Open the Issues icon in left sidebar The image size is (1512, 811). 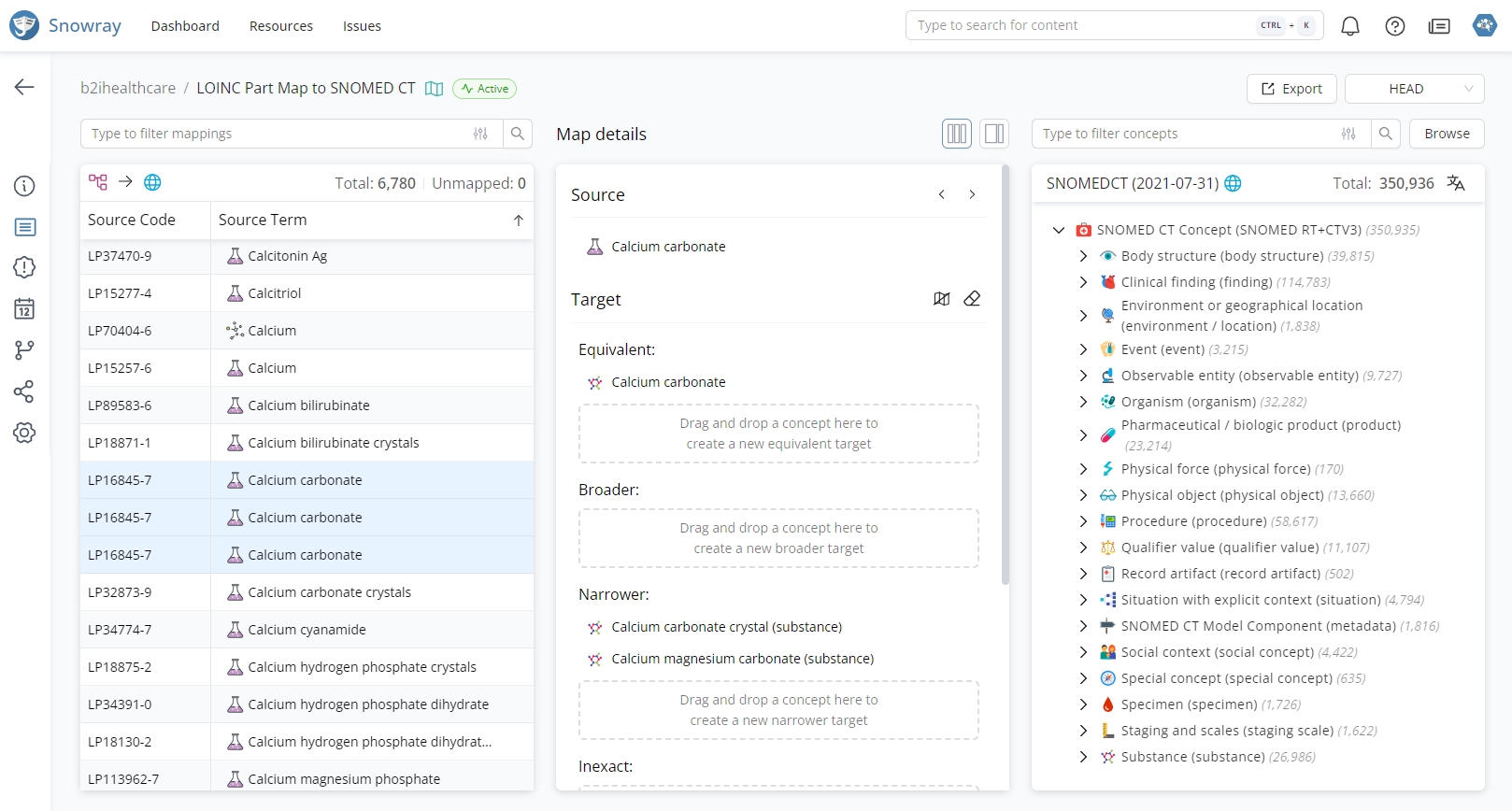click(24, 267)
